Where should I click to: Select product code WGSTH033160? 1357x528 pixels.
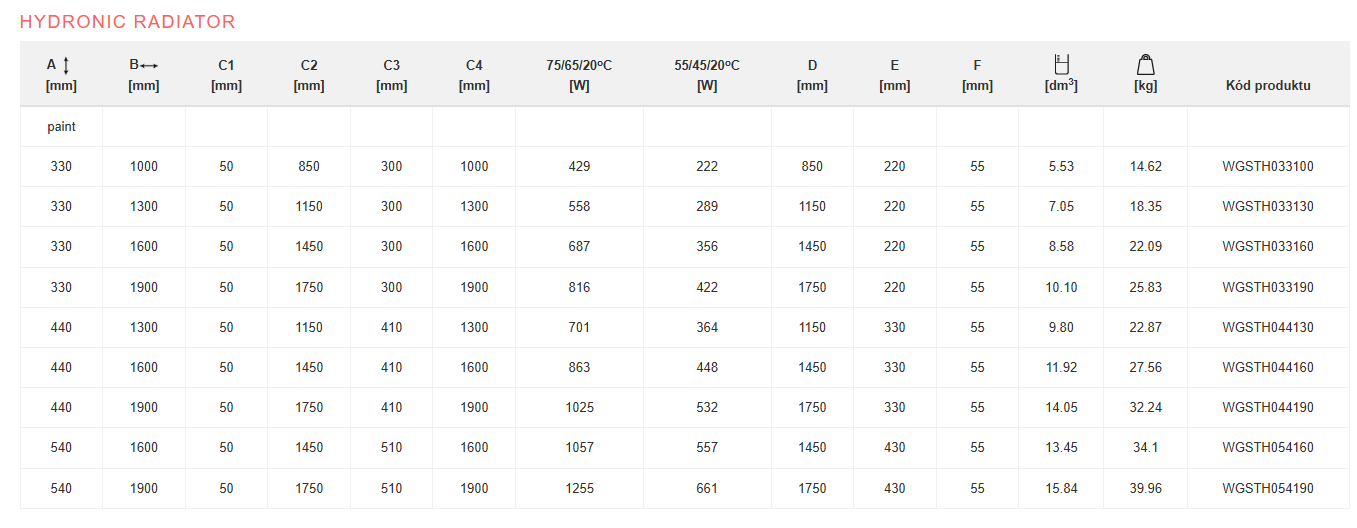point(1267,246)
